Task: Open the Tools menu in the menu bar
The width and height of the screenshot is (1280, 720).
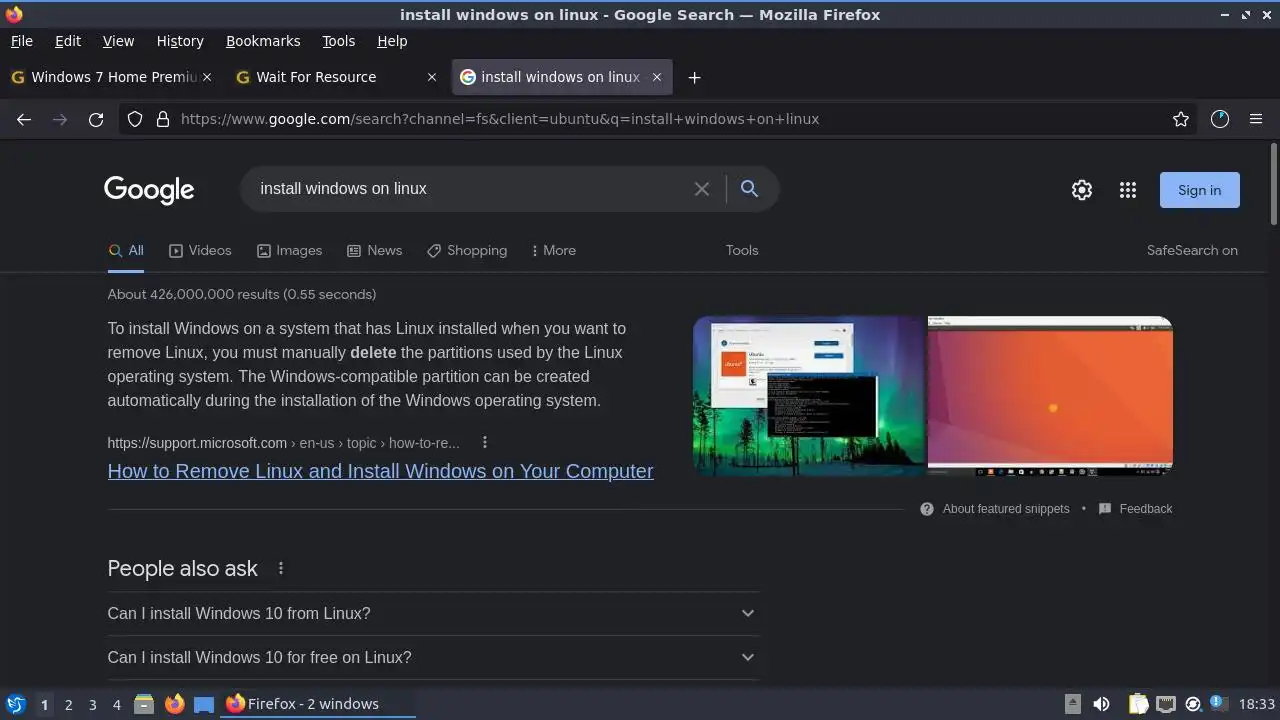Action: 338,41
